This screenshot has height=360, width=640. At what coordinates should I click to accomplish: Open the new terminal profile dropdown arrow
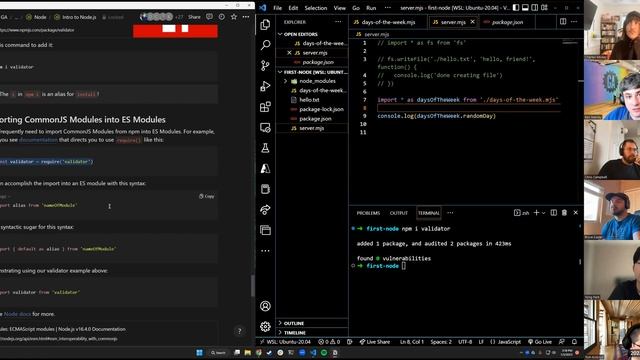point(543,213)
